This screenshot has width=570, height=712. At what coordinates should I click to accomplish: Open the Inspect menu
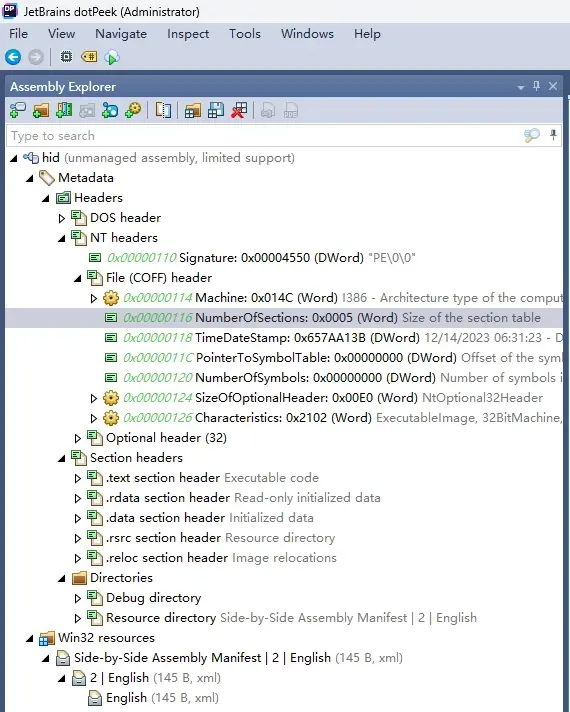[188, 34]
